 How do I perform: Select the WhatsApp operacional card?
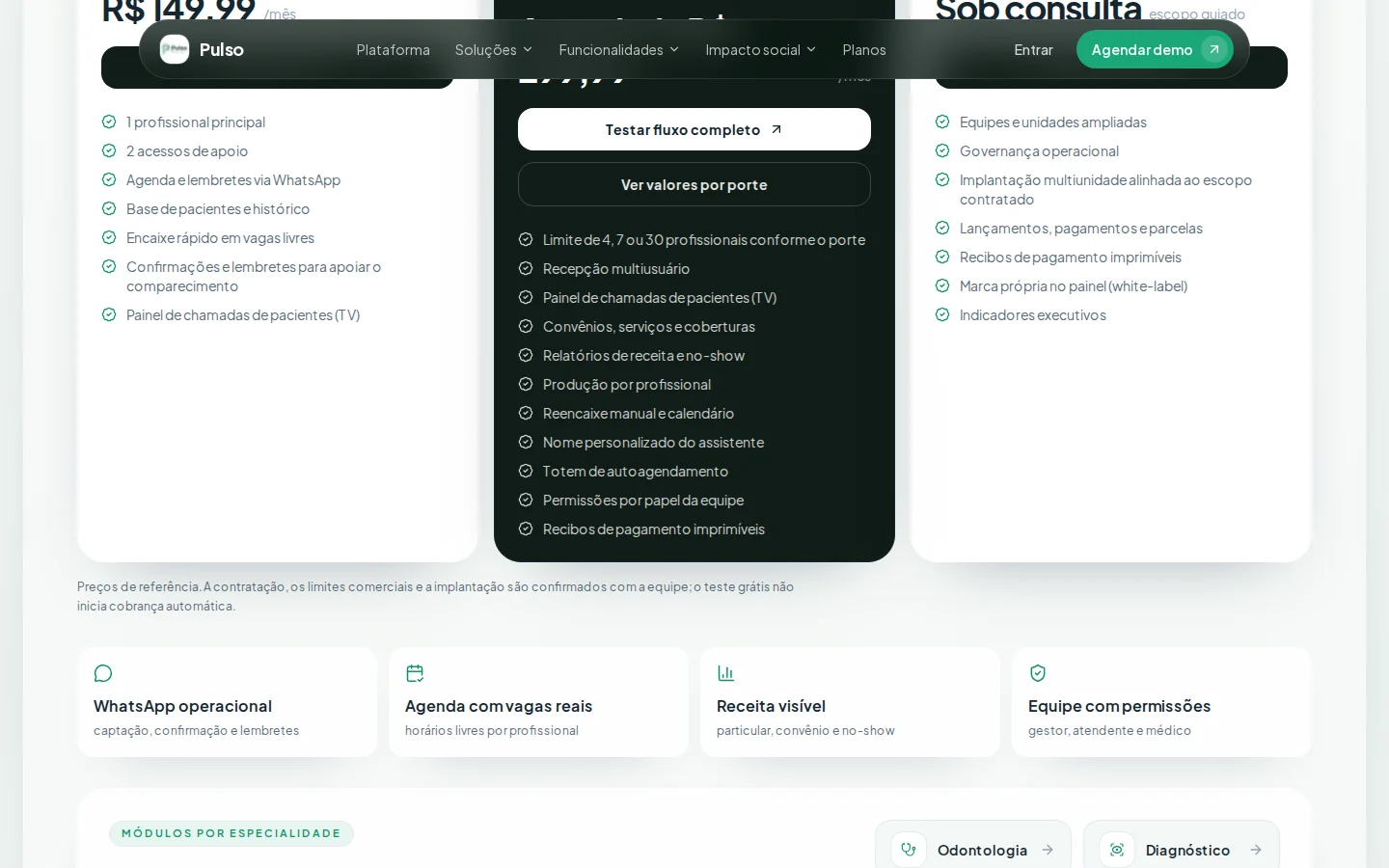(228, 702)
